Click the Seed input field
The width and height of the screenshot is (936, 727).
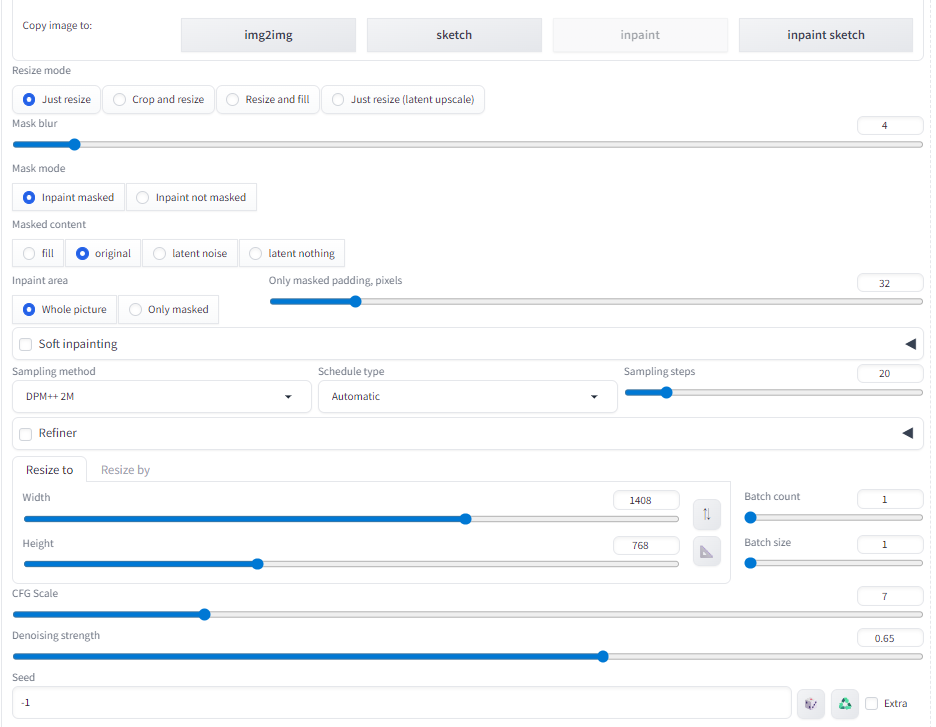pyautogui.click(x=400, y=703)
